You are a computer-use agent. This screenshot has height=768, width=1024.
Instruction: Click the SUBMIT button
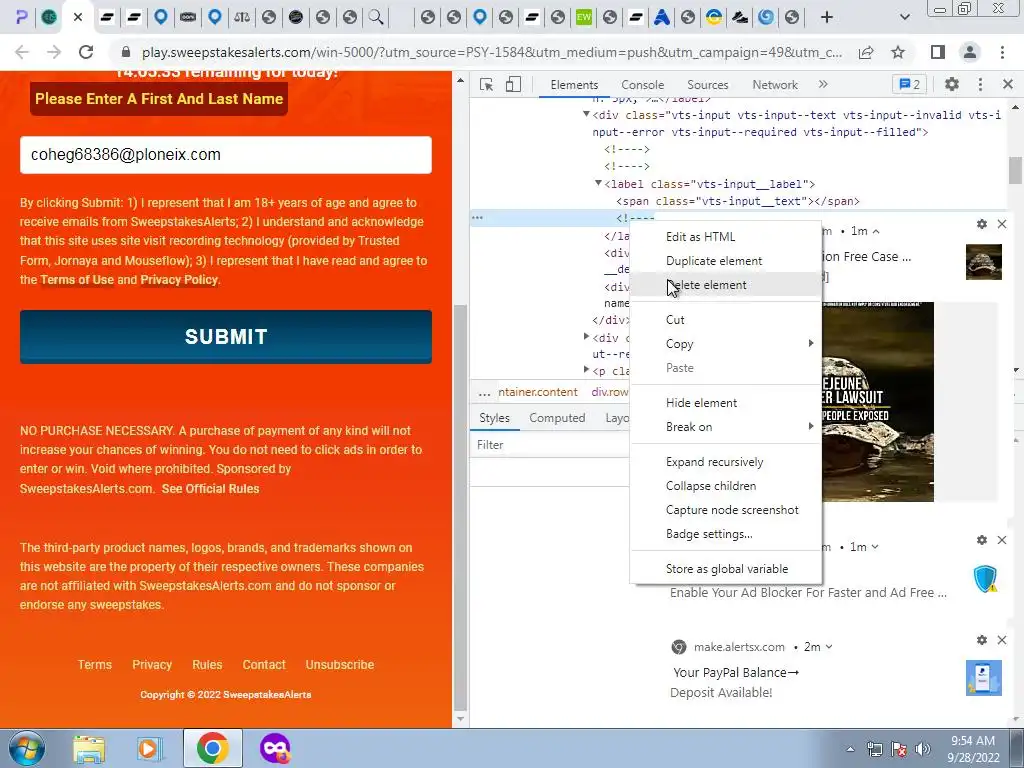click(x=226, y=337)
